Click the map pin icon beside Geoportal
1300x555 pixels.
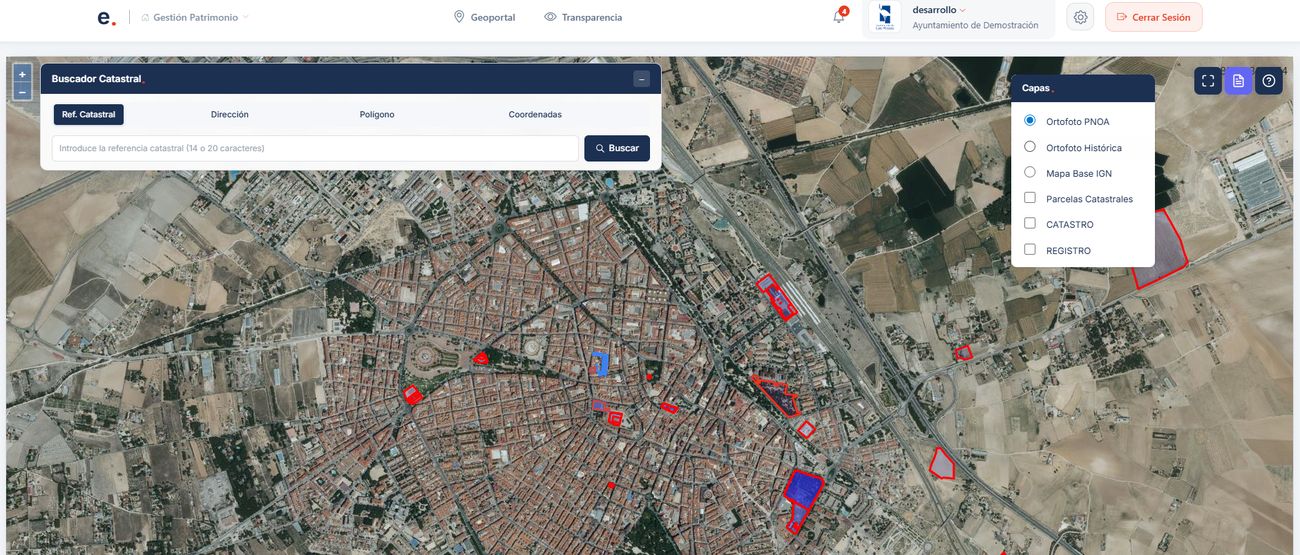[x=459, y=17]
